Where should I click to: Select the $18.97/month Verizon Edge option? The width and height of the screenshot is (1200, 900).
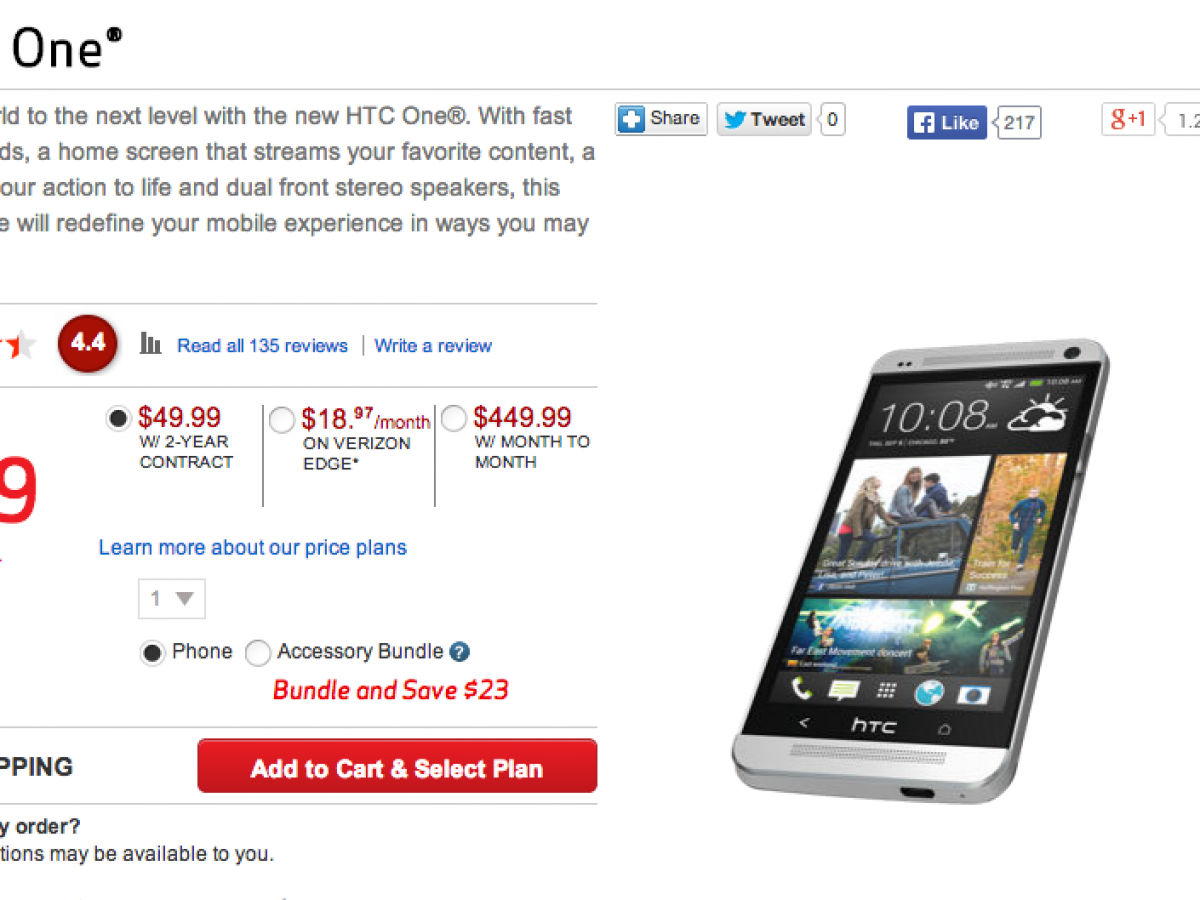click(282, 420)
